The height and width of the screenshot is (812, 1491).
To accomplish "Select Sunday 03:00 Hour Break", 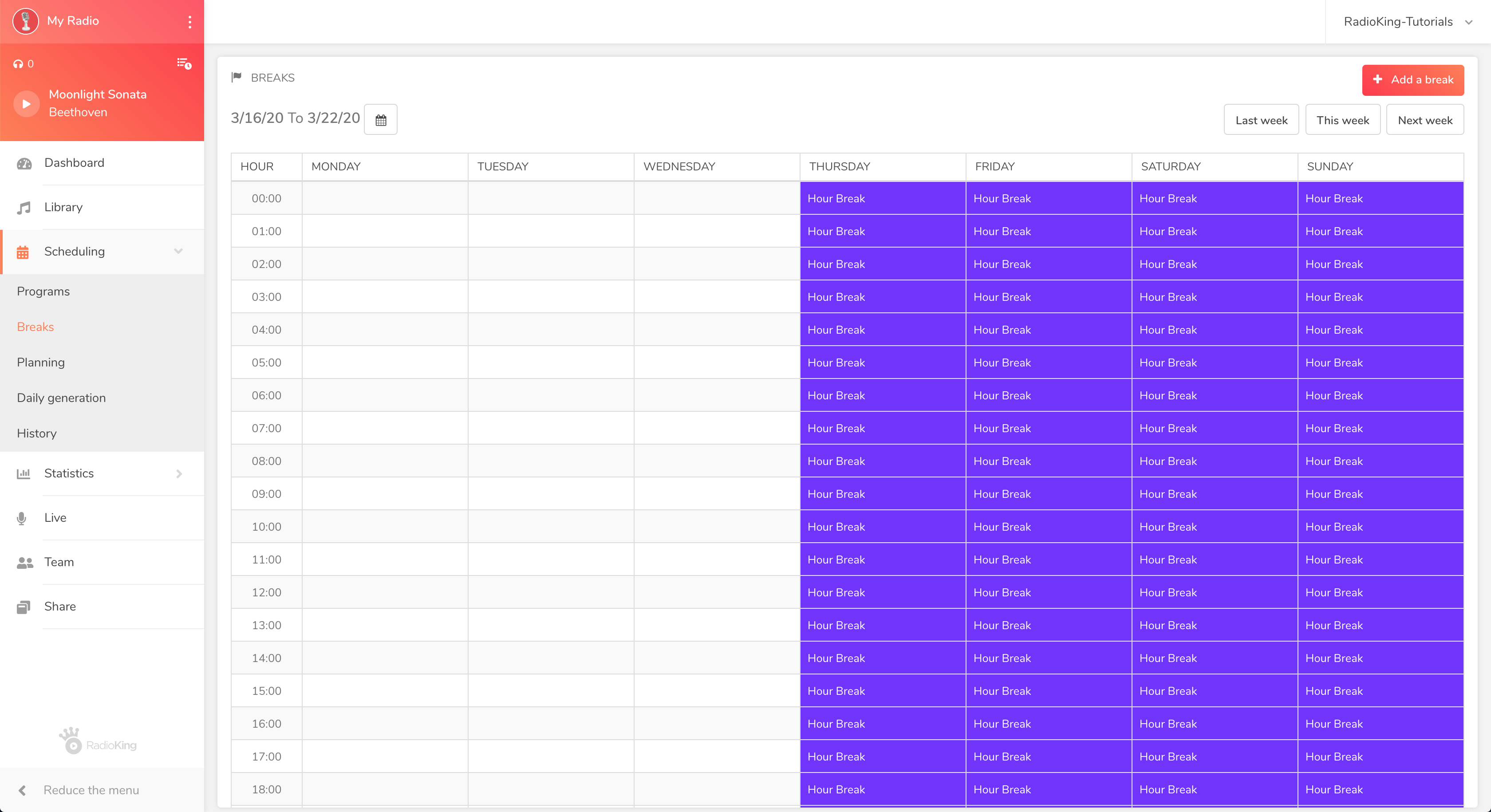I will point(1381,297).
